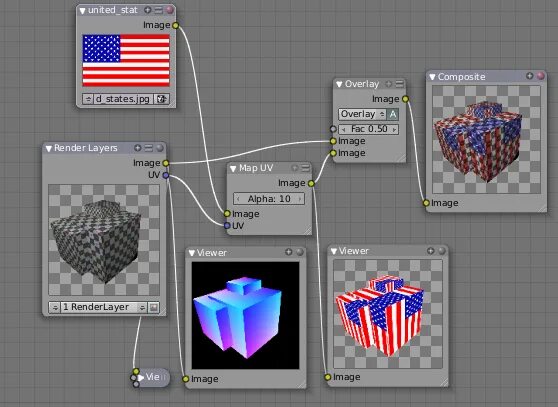558x407 pixels.
Task: Click Image input socket on Composite node
Action: (426, 203)
